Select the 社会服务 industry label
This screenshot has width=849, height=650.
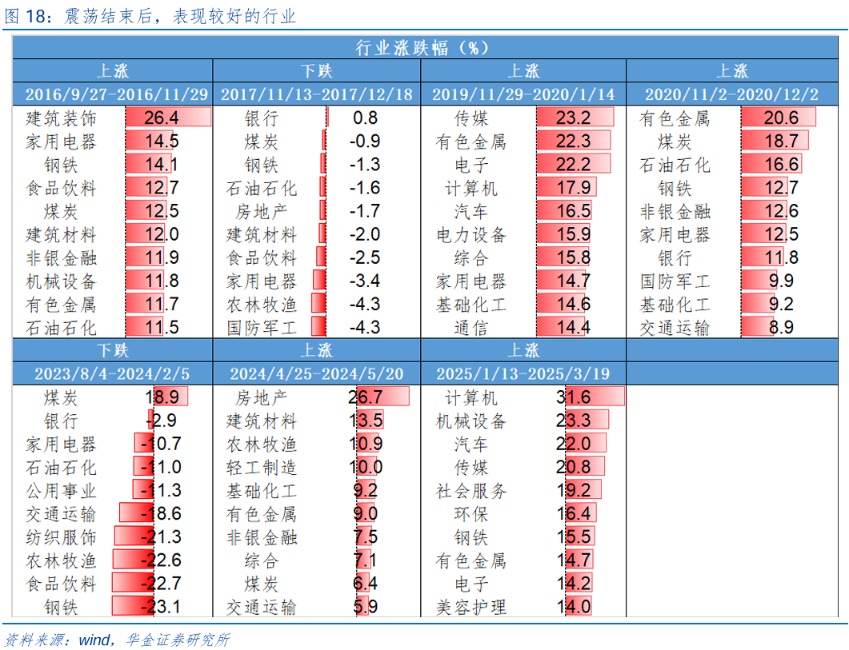tap(471, 491)
